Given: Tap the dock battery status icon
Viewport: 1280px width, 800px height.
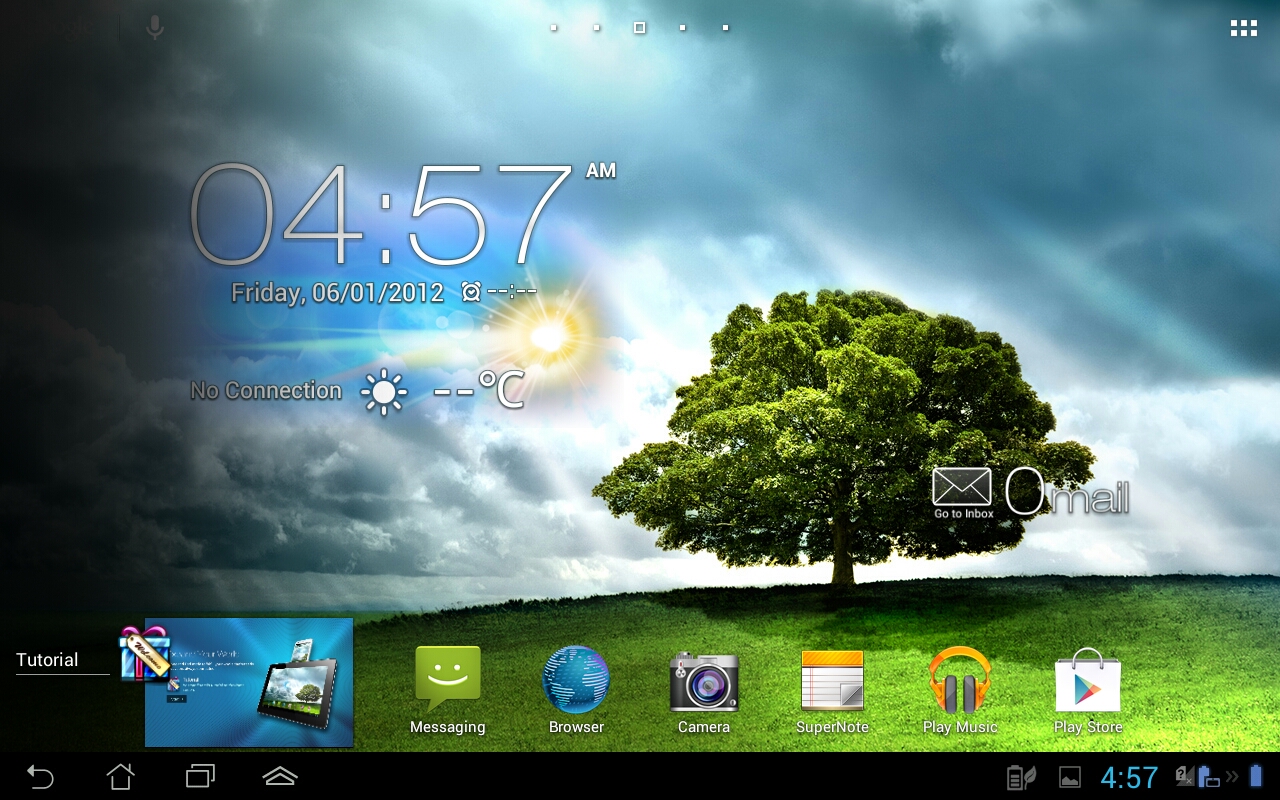Looking at the screenshot, I should click(1207, 777).
